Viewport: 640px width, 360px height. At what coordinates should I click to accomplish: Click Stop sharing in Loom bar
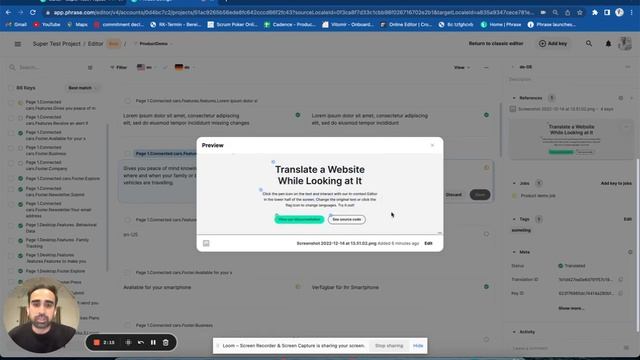[389, 346]
